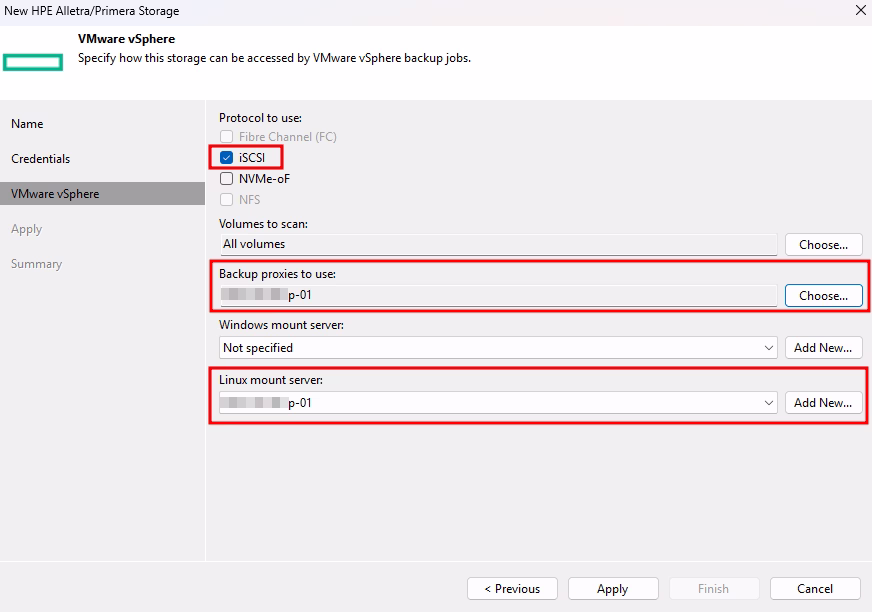The width and height of the screenshot is (872, 612).
Task: Select the VMware vSphere wizard step
Action: coord(55,194)
